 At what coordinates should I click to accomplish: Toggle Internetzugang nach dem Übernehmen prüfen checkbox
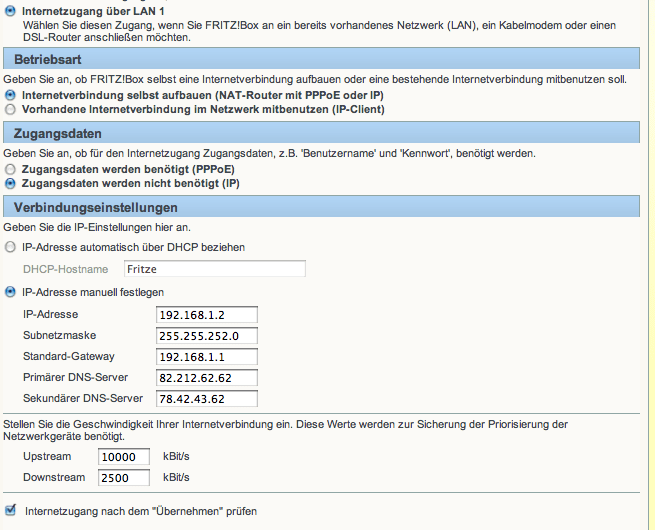pyautogui.click(x=10, y=510)
